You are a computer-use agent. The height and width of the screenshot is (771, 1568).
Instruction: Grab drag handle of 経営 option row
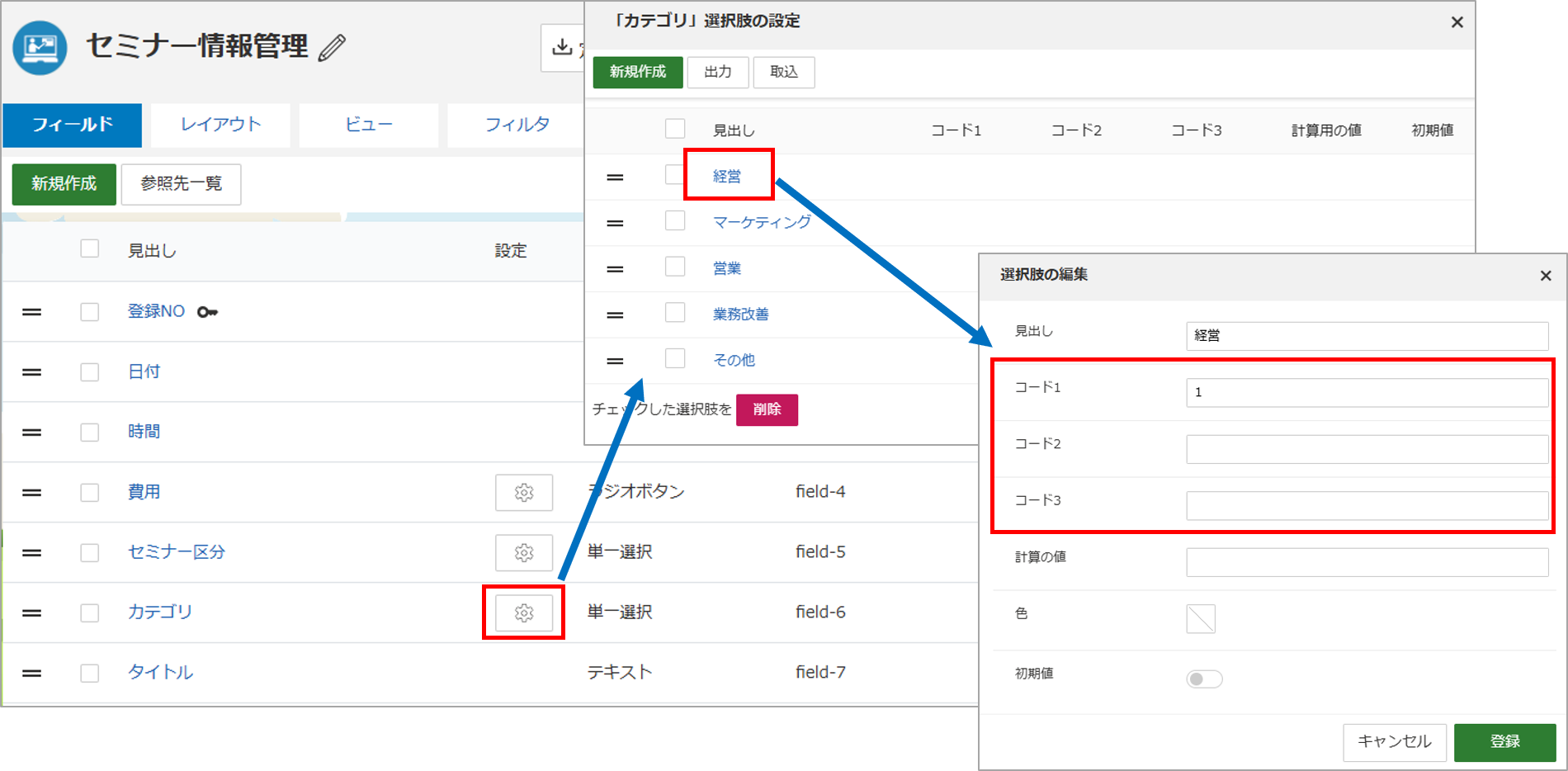615,177
